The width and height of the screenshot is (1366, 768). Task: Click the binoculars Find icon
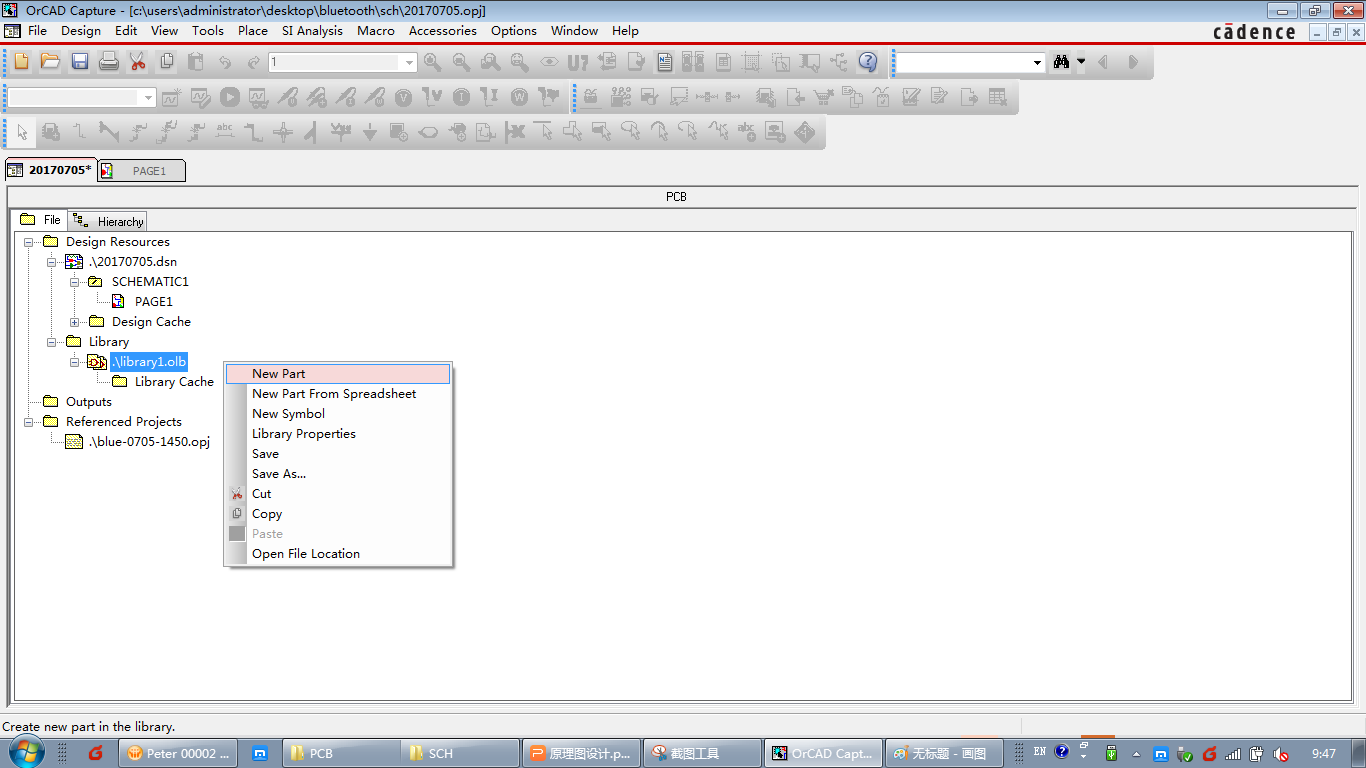[x=1062, y=62]
